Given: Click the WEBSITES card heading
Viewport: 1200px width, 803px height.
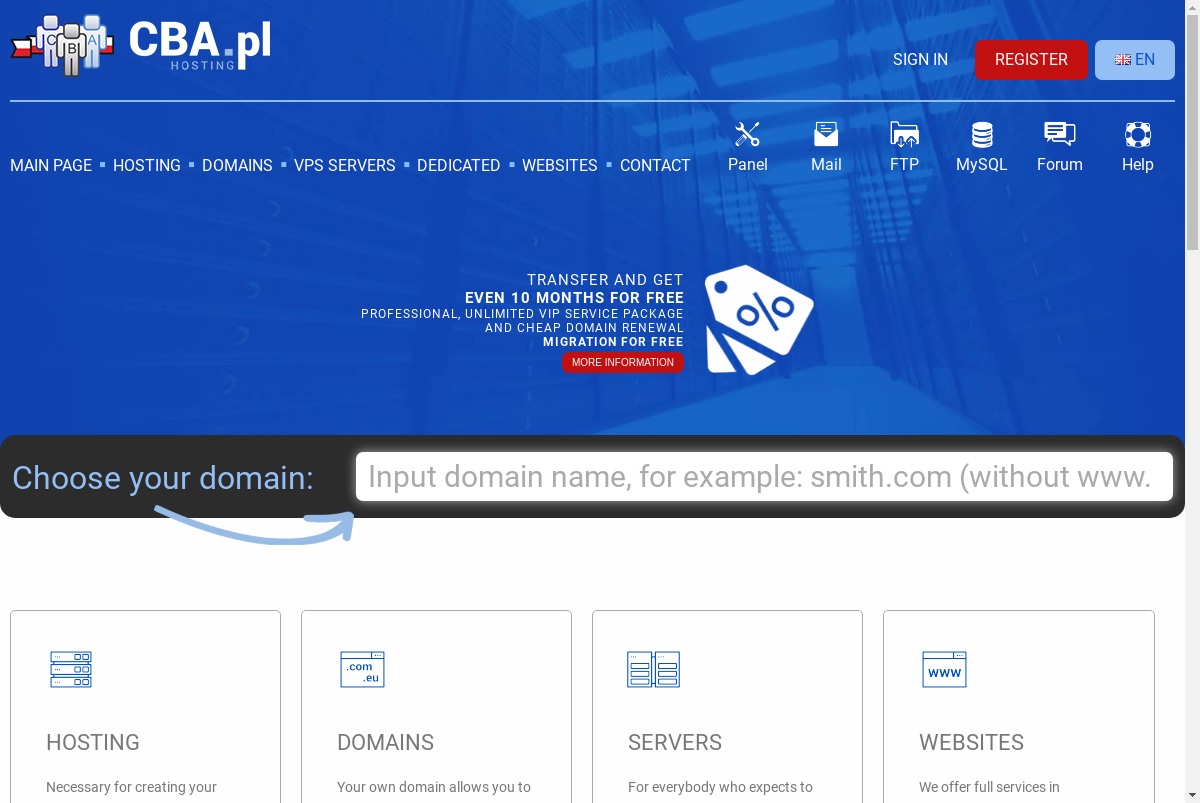Looking at the screenshot, I should 972,742.
